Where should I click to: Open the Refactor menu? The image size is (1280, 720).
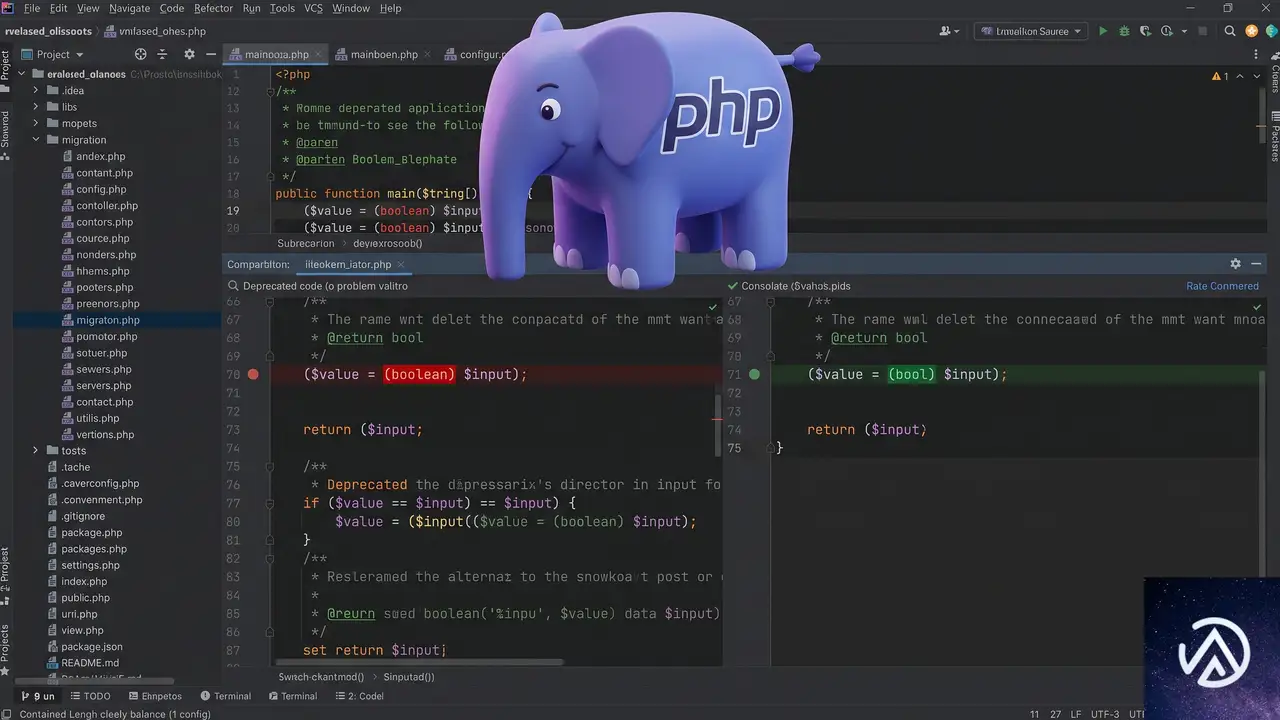coord(213,8)
